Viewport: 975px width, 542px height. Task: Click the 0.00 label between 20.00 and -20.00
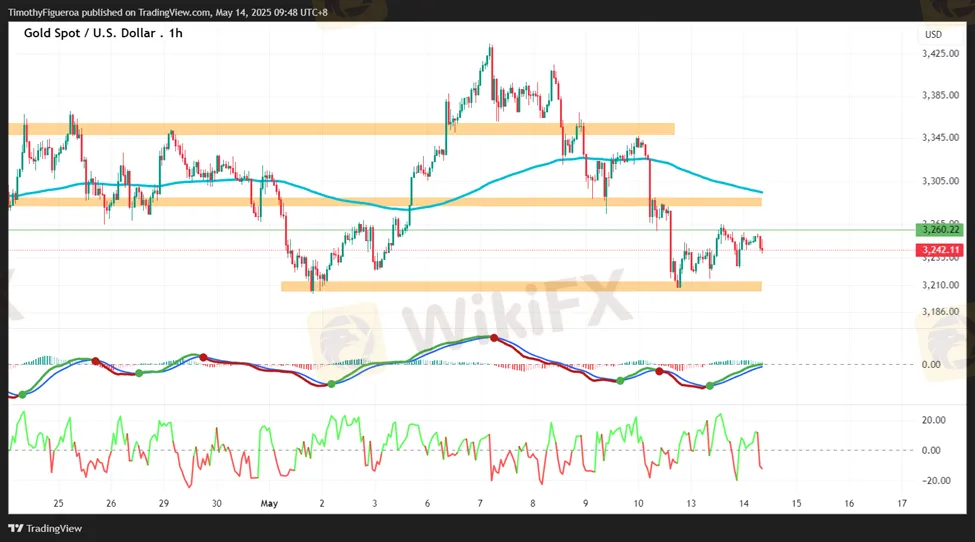click(x=931, y=450)
